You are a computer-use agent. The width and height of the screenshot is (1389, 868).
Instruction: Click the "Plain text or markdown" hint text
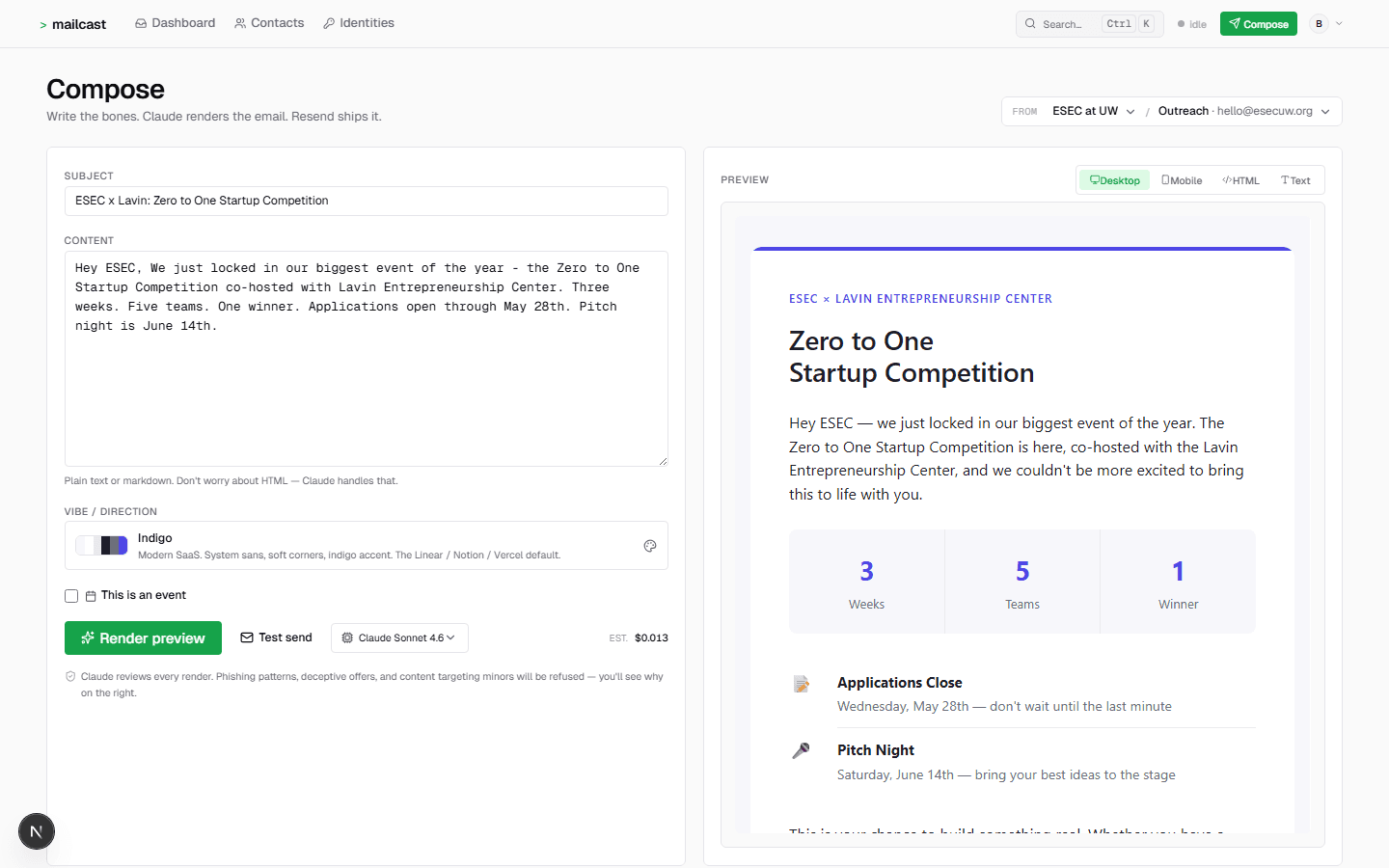coord(231,481)
